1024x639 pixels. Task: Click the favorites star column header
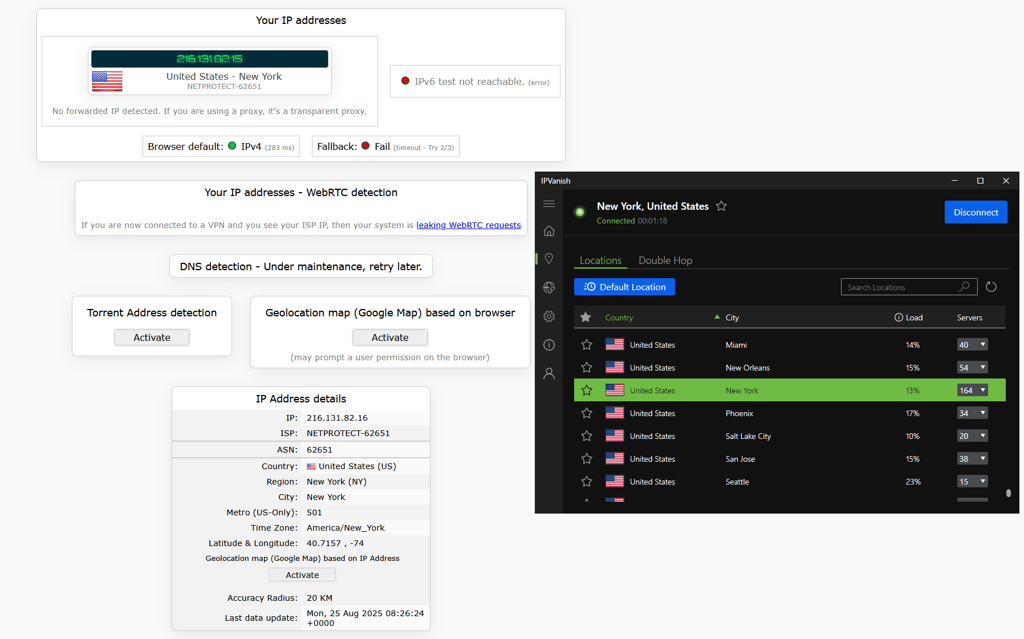coord(586,318)
